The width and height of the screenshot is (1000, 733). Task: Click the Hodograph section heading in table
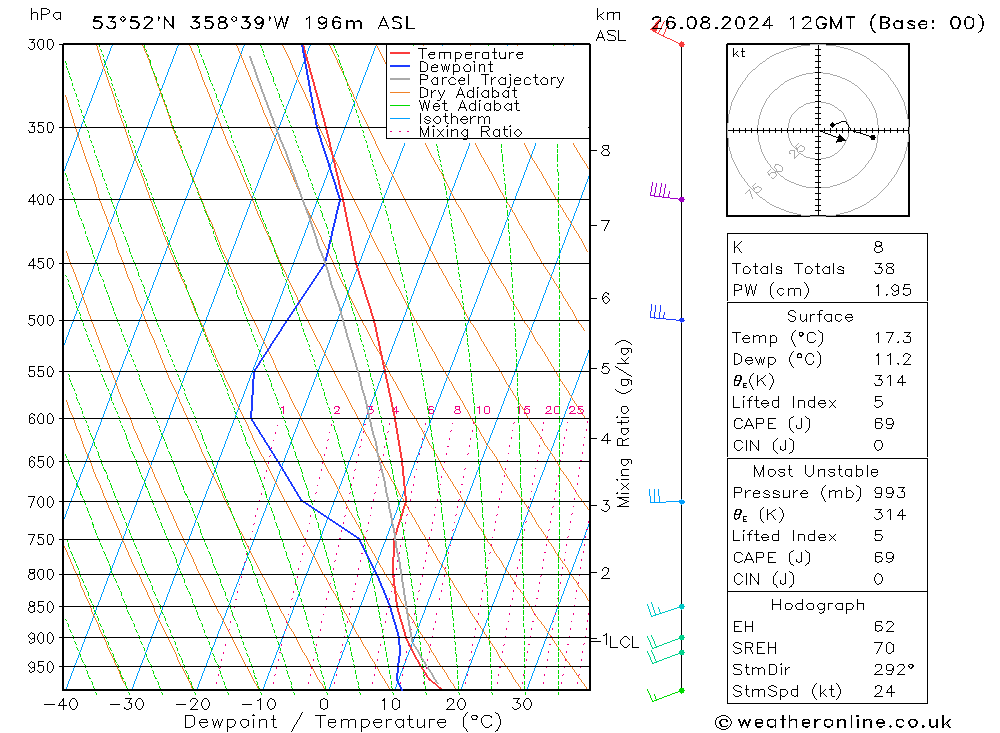click(x=818, y=605)
